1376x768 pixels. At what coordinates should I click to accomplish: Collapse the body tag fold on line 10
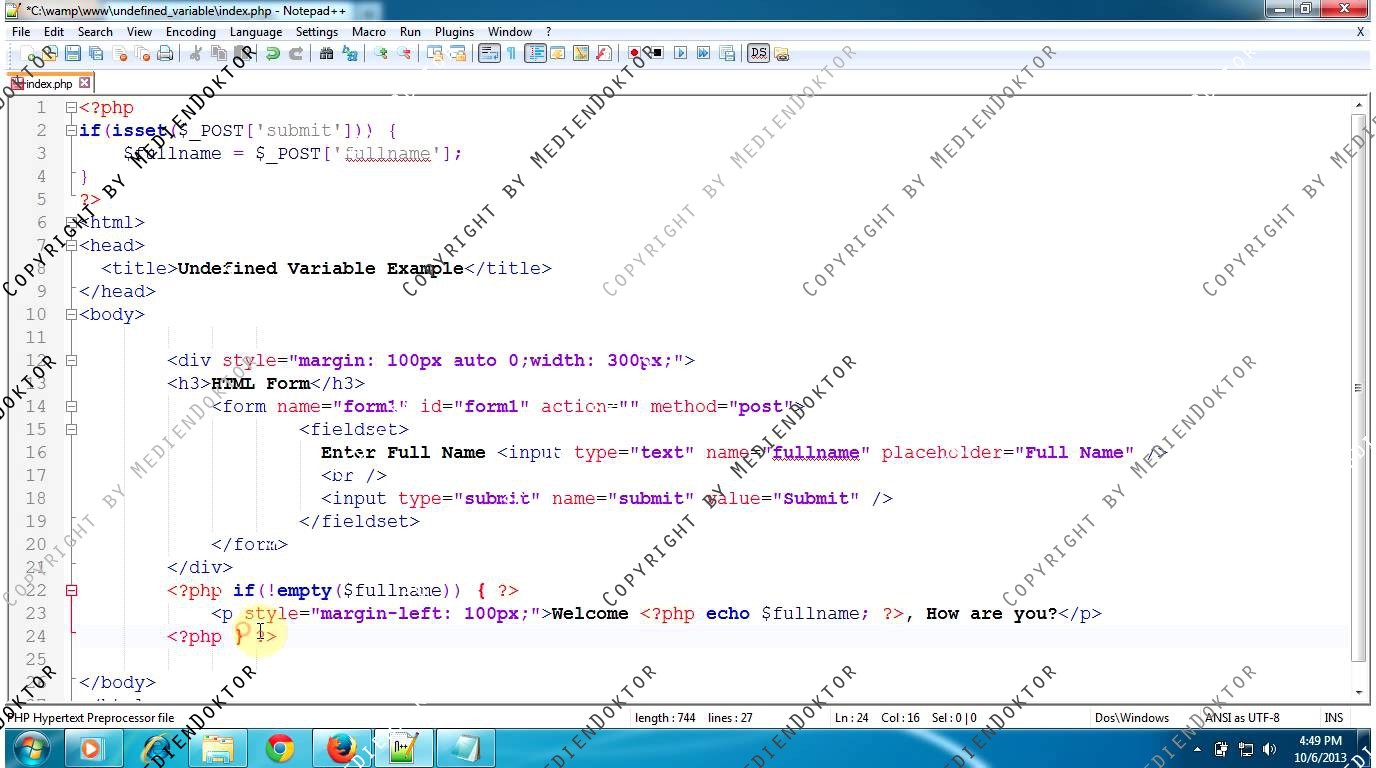click(x=71, y=314)
